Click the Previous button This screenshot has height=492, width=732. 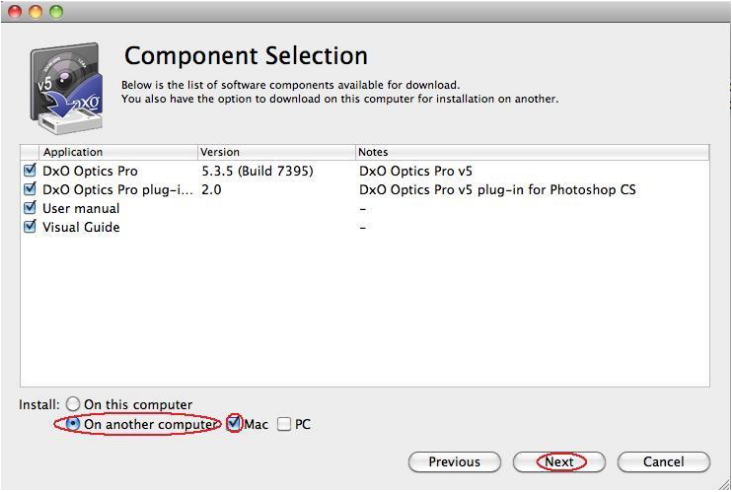(454, 462)
